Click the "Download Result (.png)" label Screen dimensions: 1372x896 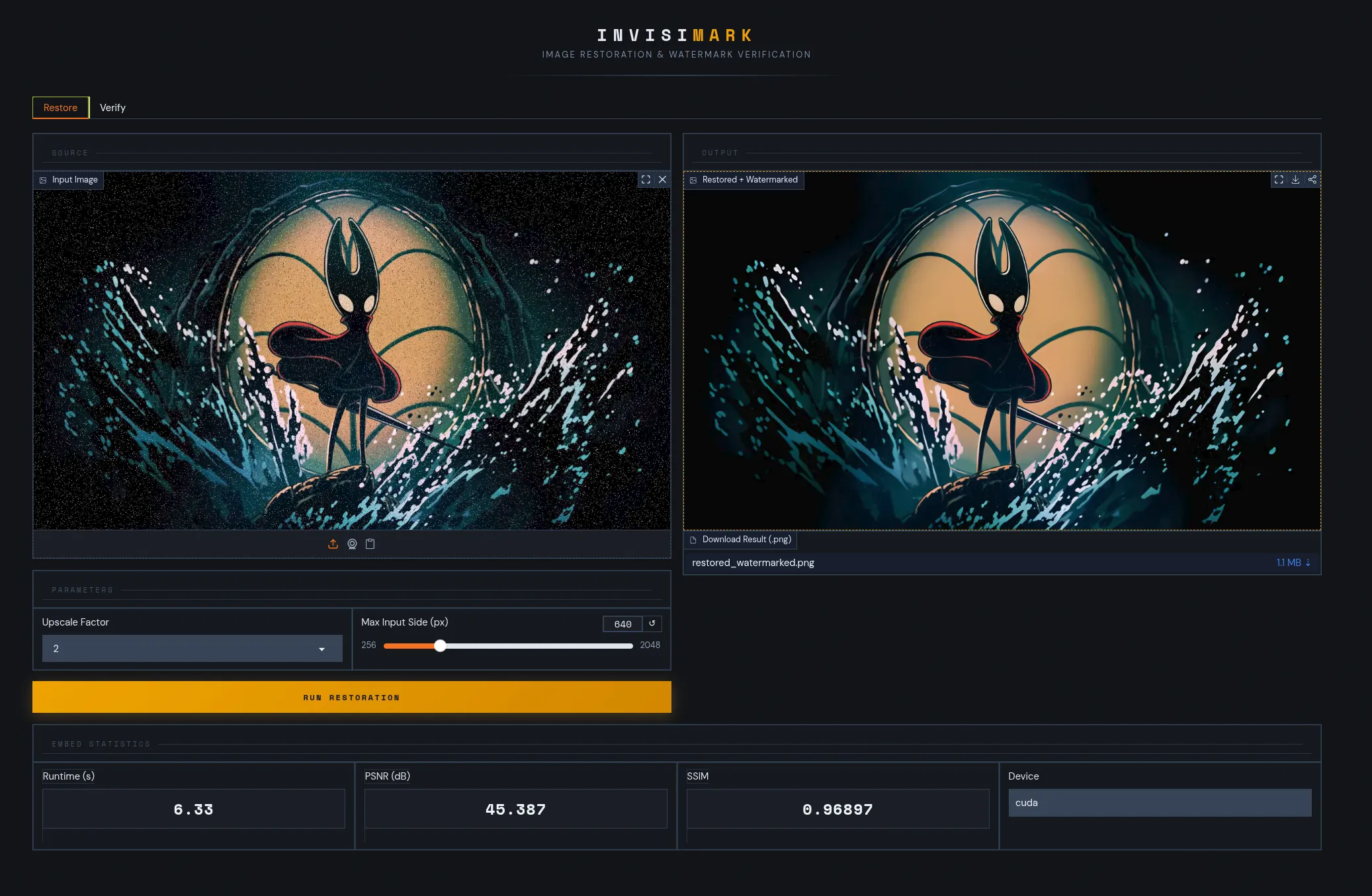[747, 540]
